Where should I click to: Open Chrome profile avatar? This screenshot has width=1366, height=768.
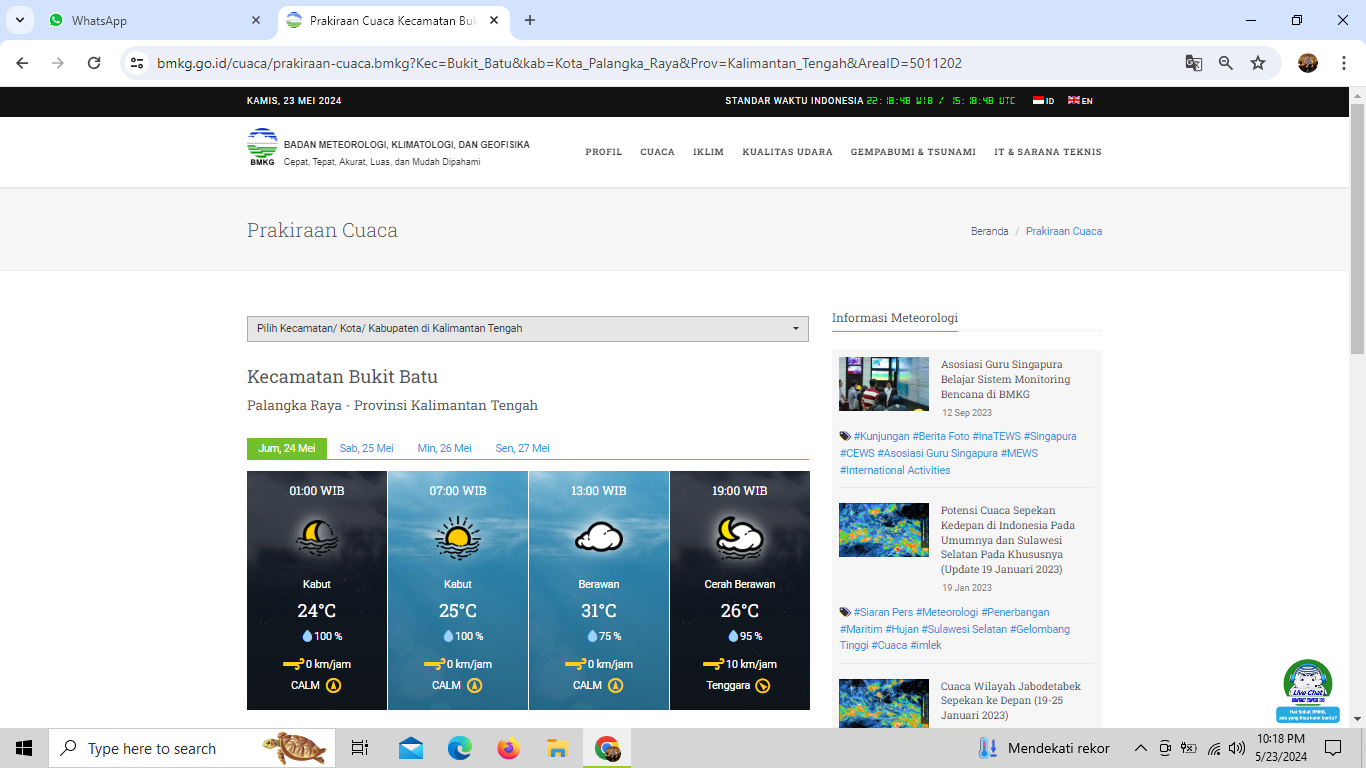tap(1308, 63)
